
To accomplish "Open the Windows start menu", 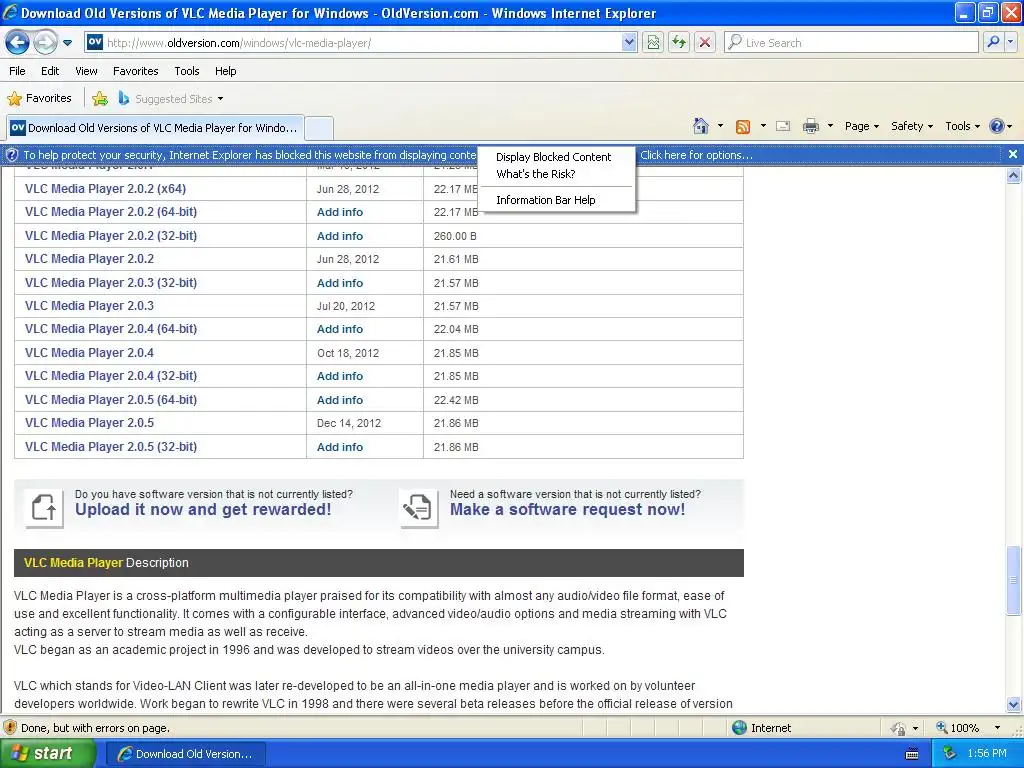I will coord(47,753).
